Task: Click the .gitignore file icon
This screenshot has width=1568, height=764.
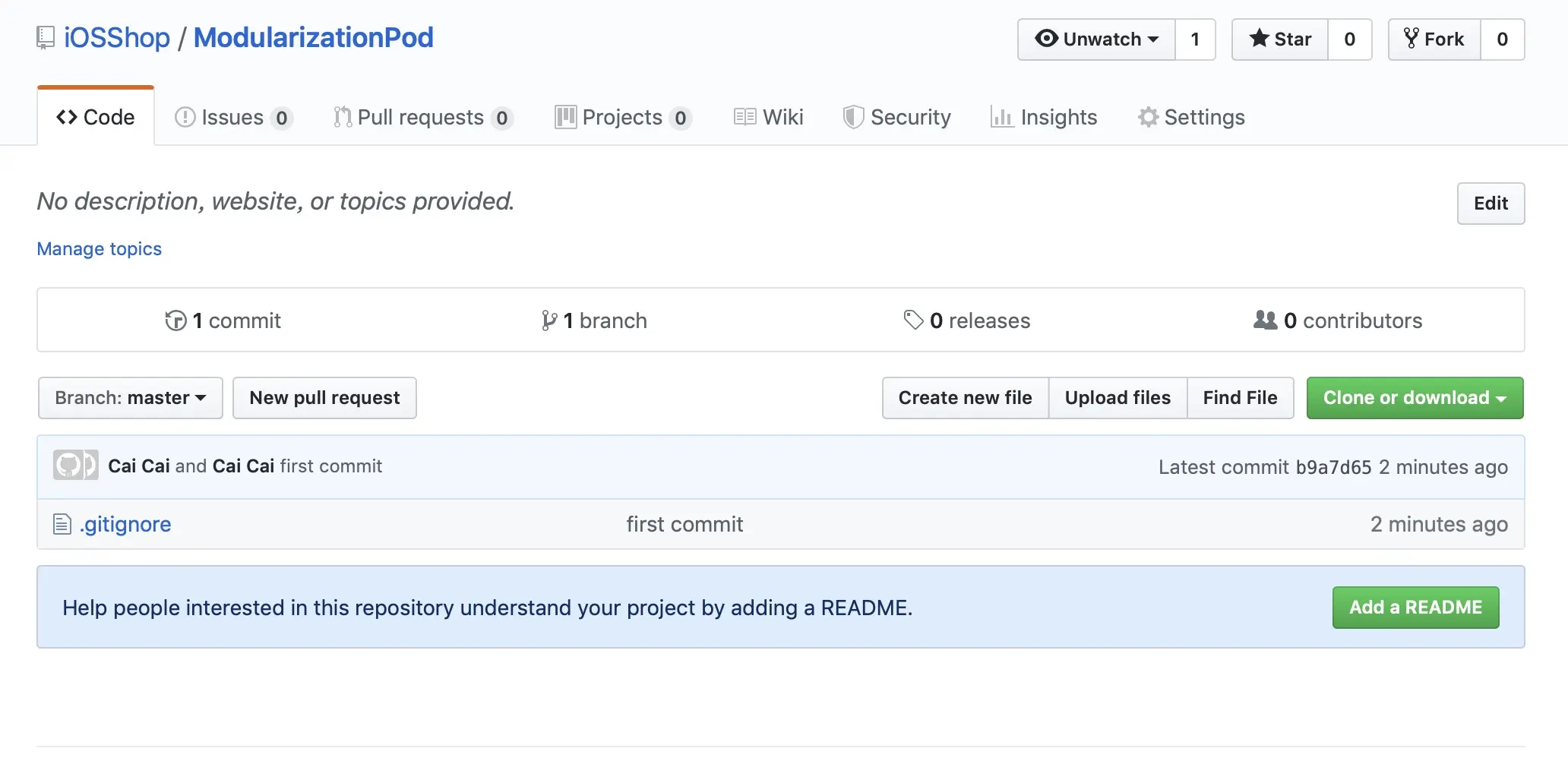Action: point(62,524)
